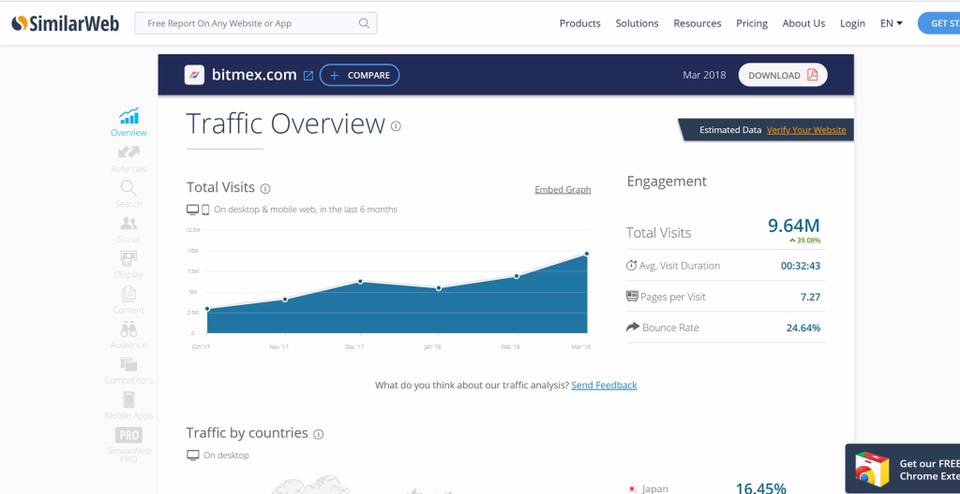960x494 pixels.
Task: Open the Solutions menu
Action: click(x=637, y=23)
